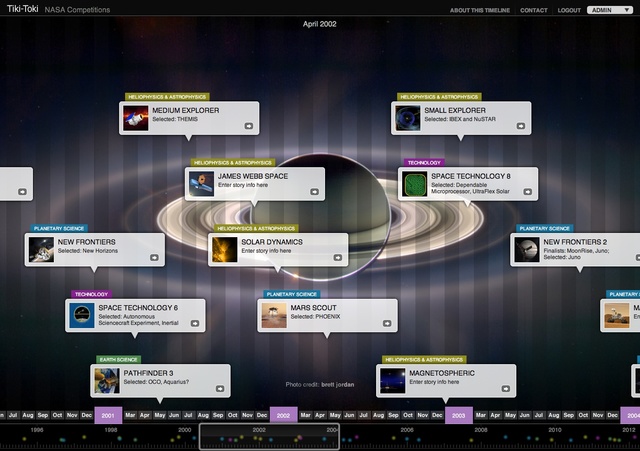640x451 pixels.
Task: Open the ADMIN dropdown menu
Action: click(x=610, y=10)
